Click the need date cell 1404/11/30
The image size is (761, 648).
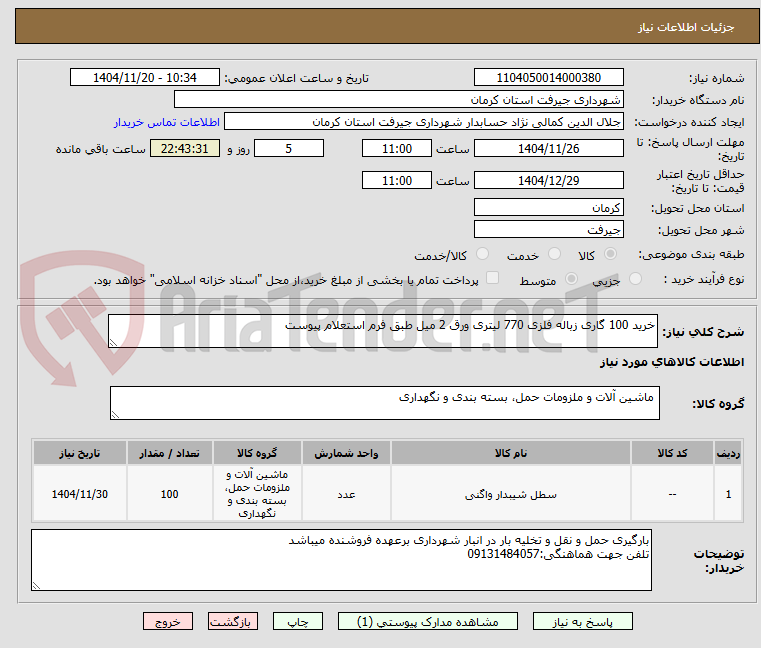tap(80, 494)
